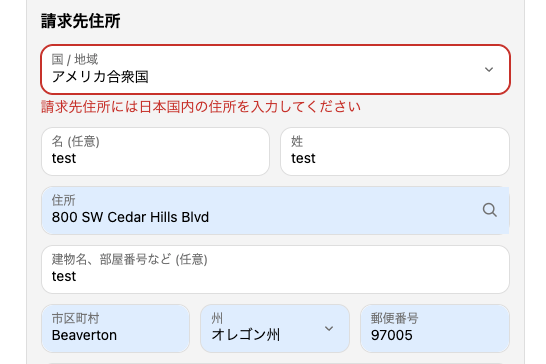Open the アメリカ合衆国 country selector
The width and height of the screenshot is (546, 364).
275,70
